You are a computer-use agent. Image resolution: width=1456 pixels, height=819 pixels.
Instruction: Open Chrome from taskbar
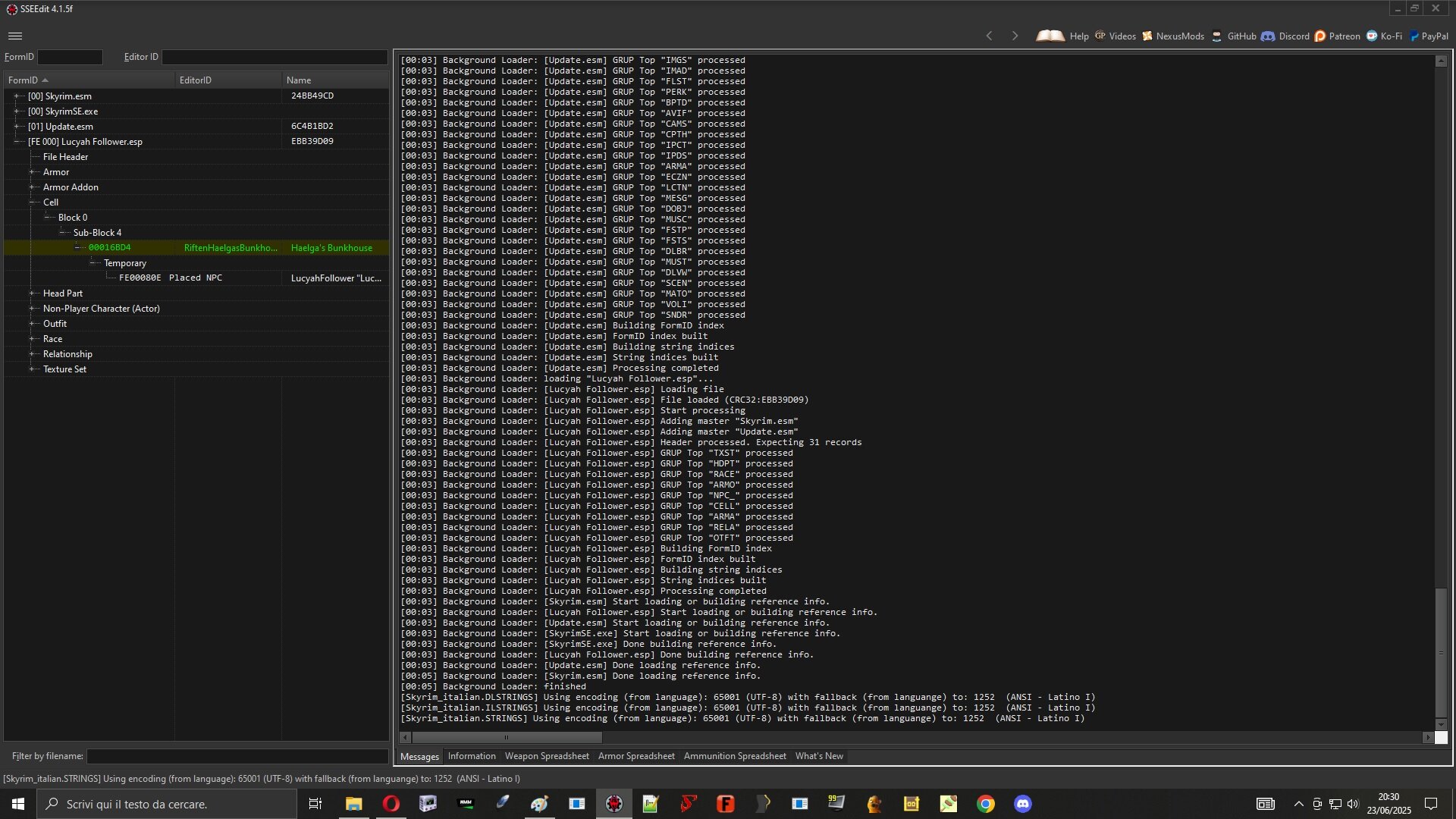click(x=985, y=804)
